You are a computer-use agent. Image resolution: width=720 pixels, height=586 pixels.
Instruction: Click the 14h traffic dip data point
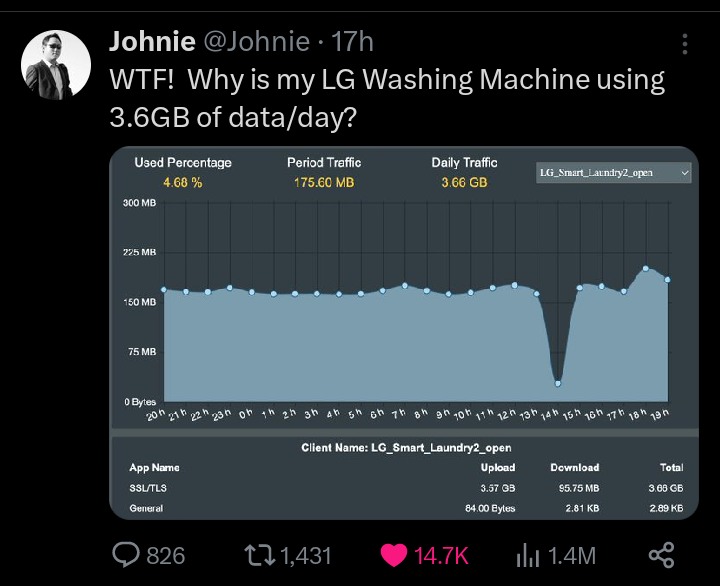coord(558,383)
